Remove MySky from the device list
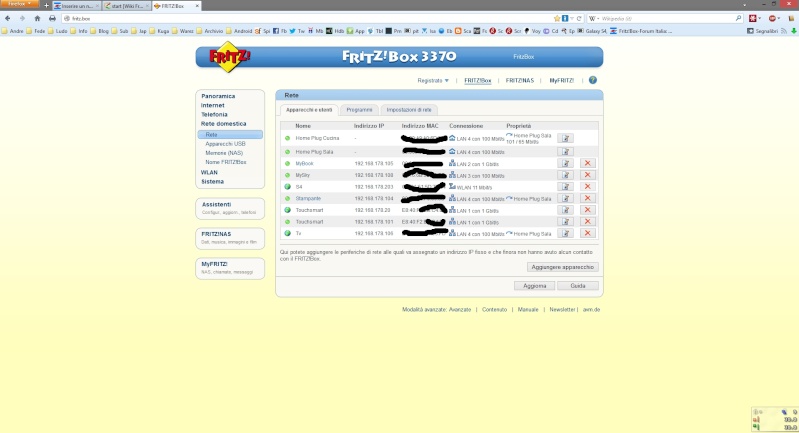Viewport: 799px width, 433px height. tap(588, 175)
